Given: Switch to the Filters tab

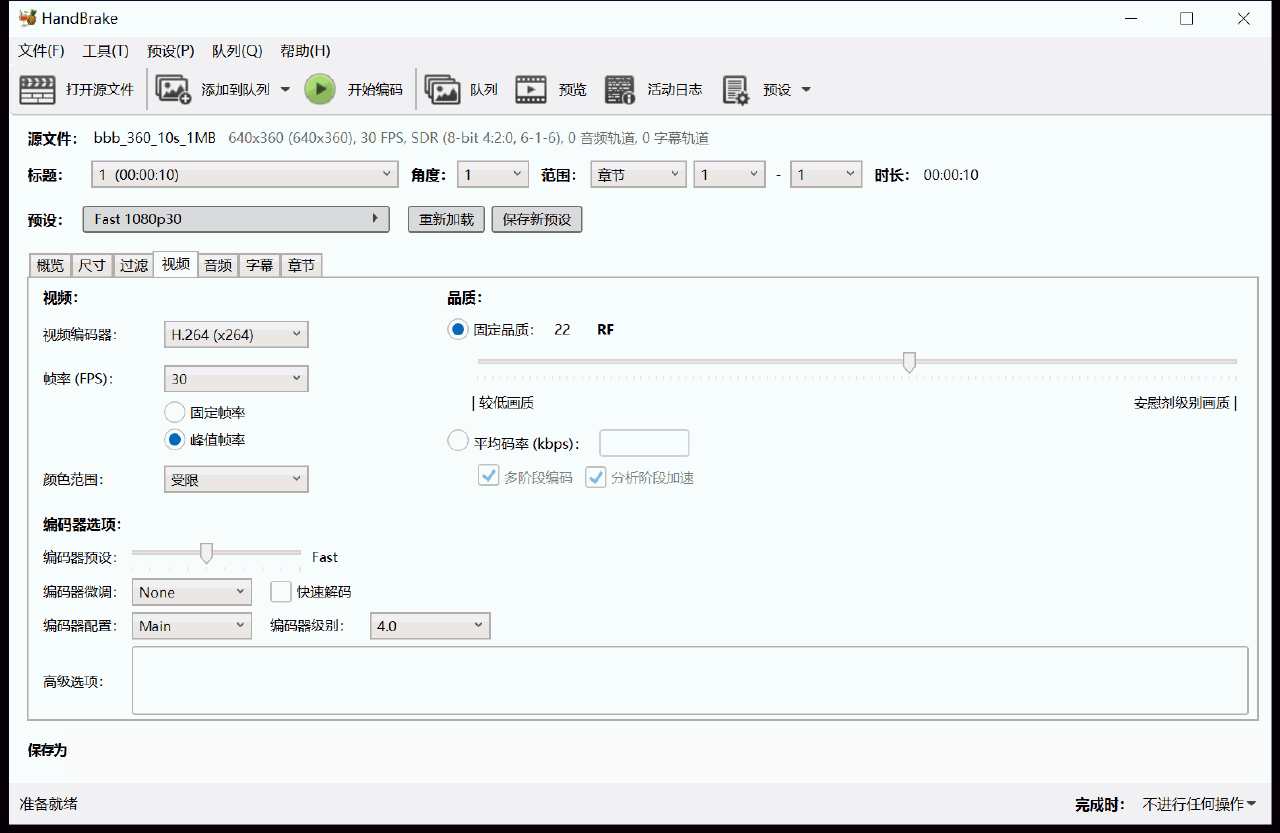Looking at the screenshot, I should pyautogui.click(x=134, y=265).
